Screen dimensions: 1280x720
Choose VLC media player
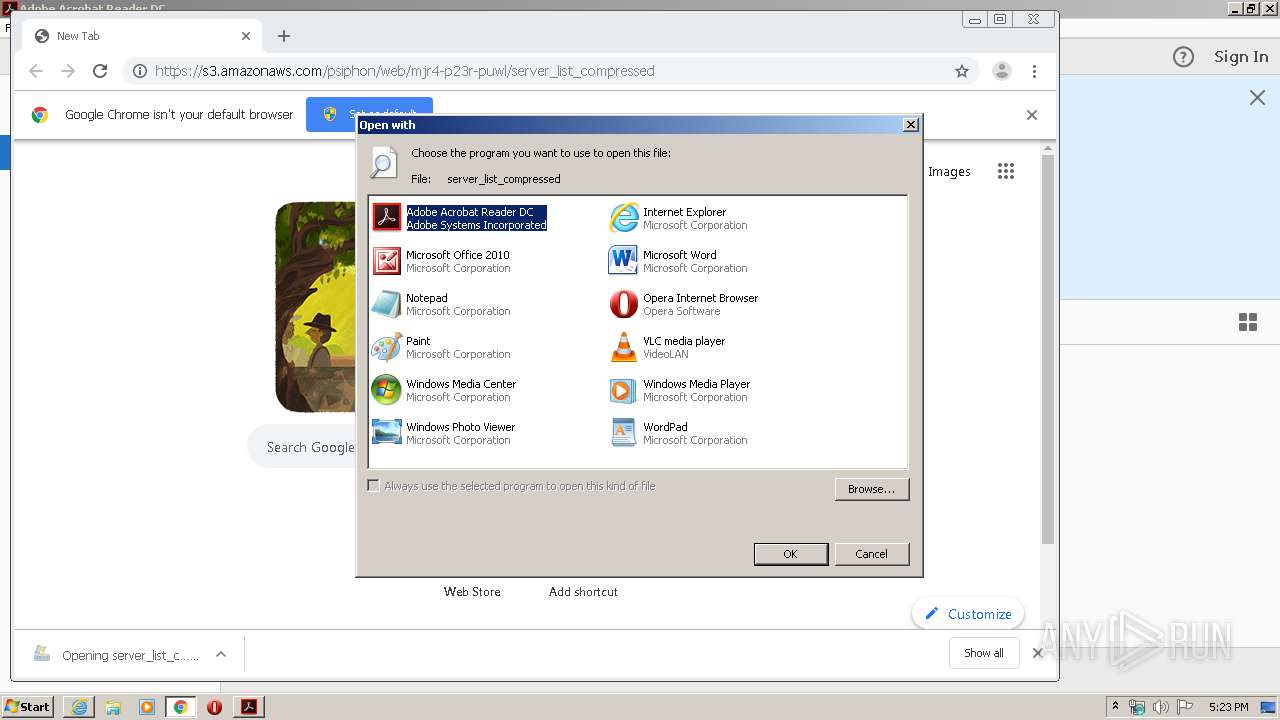(667, 347)
